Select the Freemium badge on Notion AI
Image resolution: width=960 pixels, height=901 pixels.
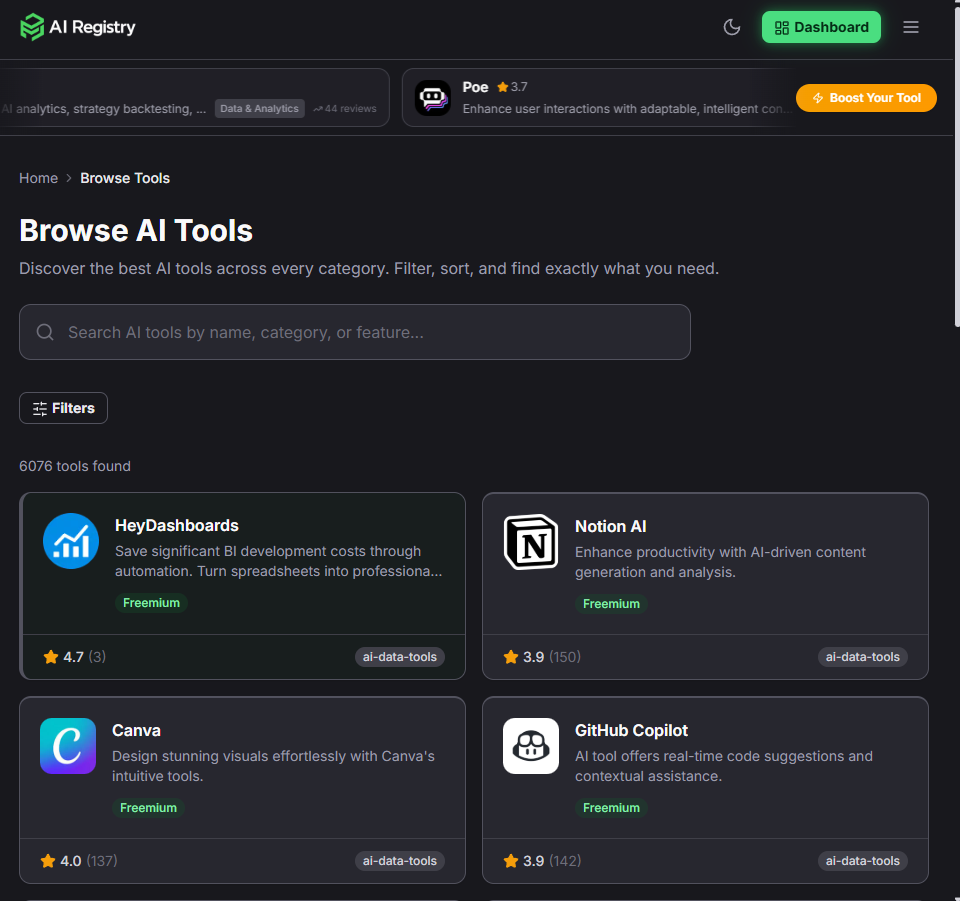(611, 603)
